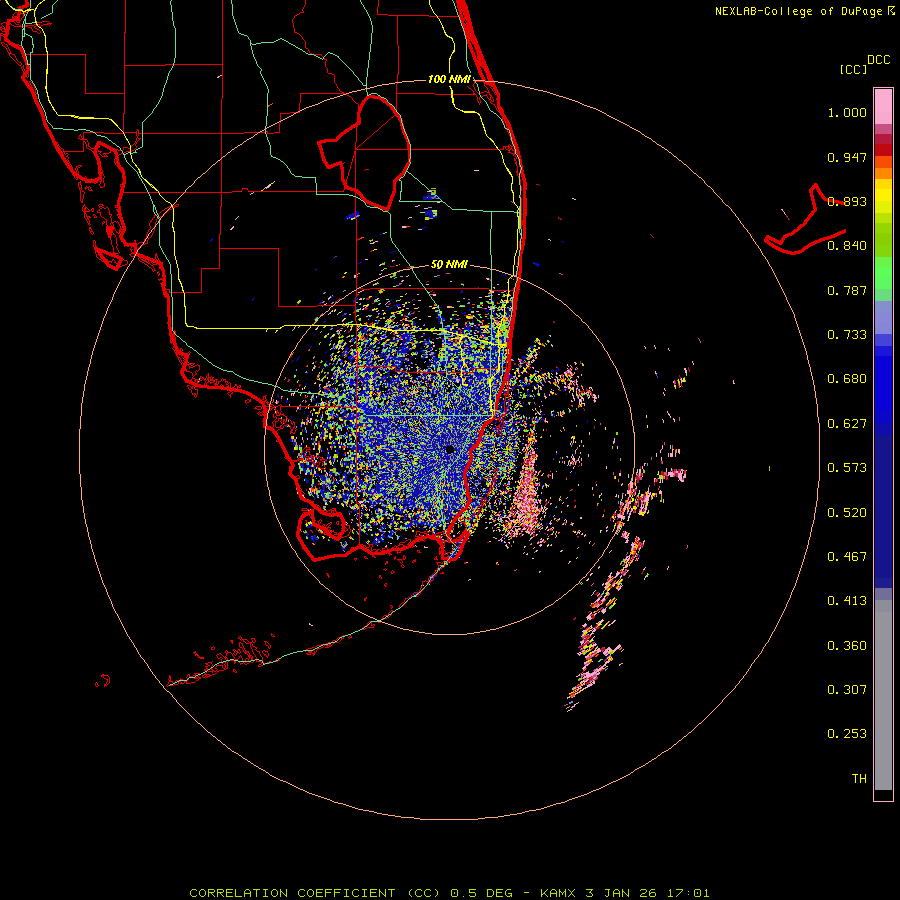Click the 50 NMI range ring label
Screen dimensions: 900x900
449,265
